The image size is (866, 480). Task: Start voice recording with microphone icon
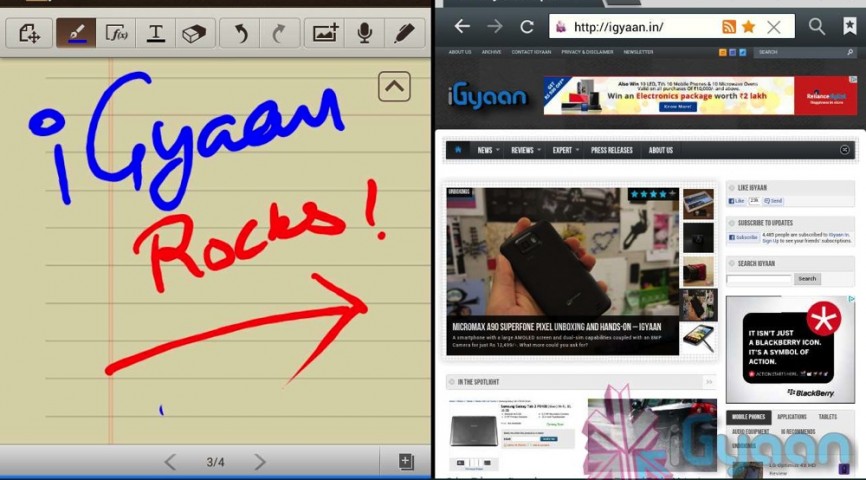(364, 33)
